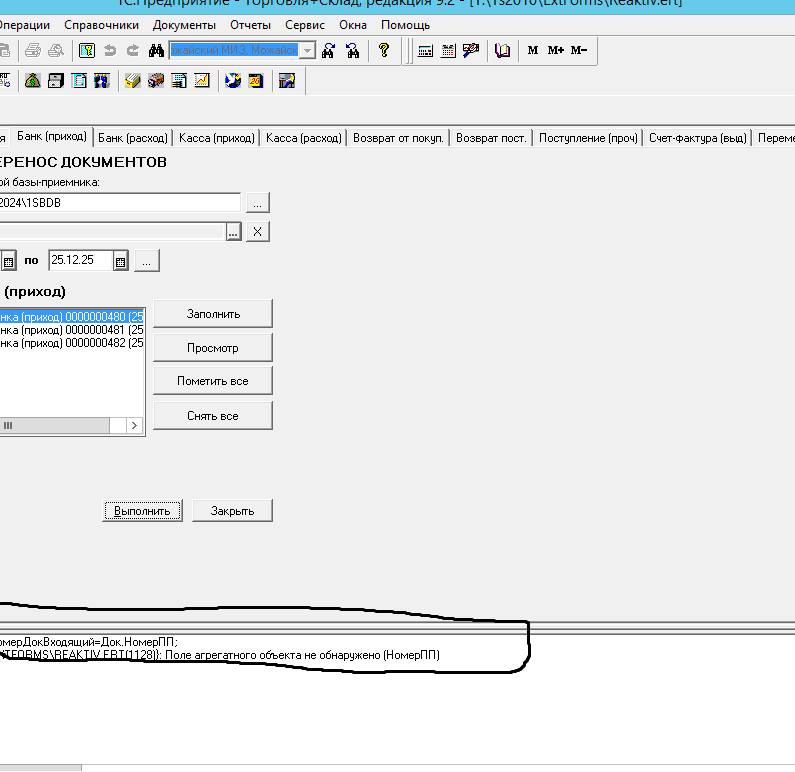Open the Справочники menu
The image size is (795, 772).
pyautogui.click(x=101, y=25)
